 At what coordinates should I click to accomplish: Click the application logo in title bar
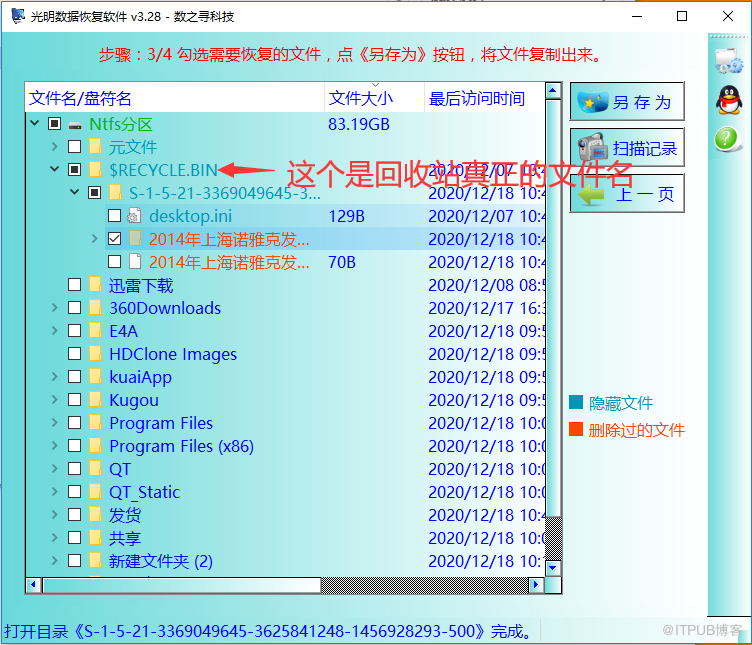point(18,16)
